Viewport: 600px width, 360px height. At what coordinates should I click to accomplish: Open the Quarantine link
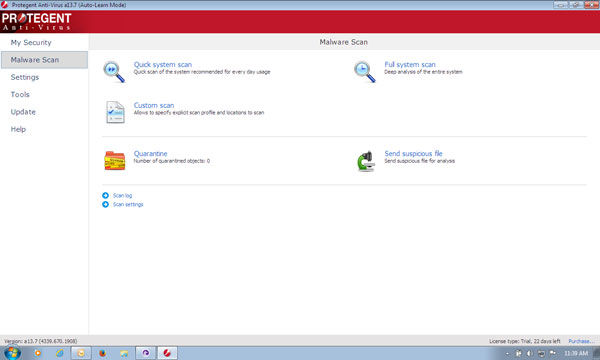tap(150, 153)
